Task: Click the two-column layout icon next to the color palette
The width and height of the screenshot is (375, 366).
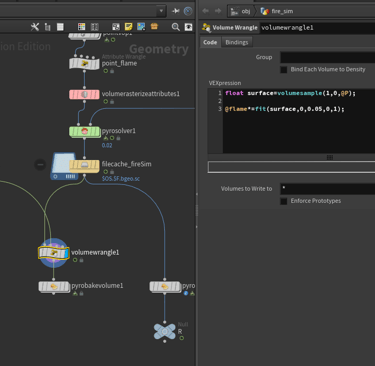Action: [x=95, y=27]
